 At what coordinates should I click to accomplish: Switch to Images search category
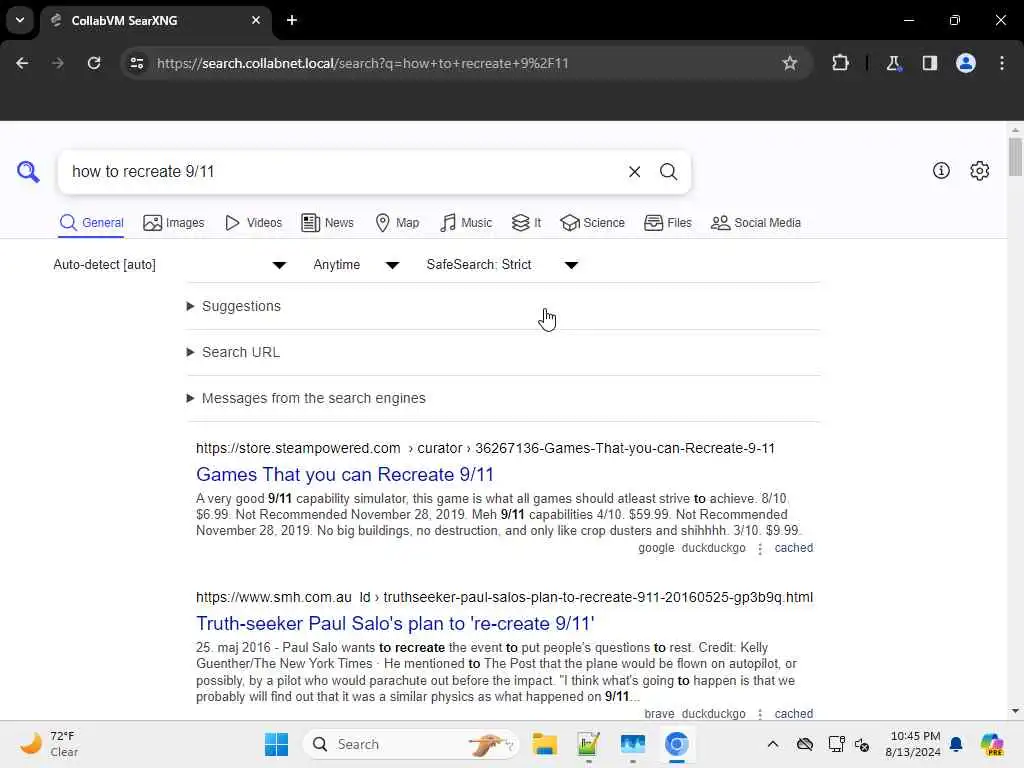pos(174,223)
